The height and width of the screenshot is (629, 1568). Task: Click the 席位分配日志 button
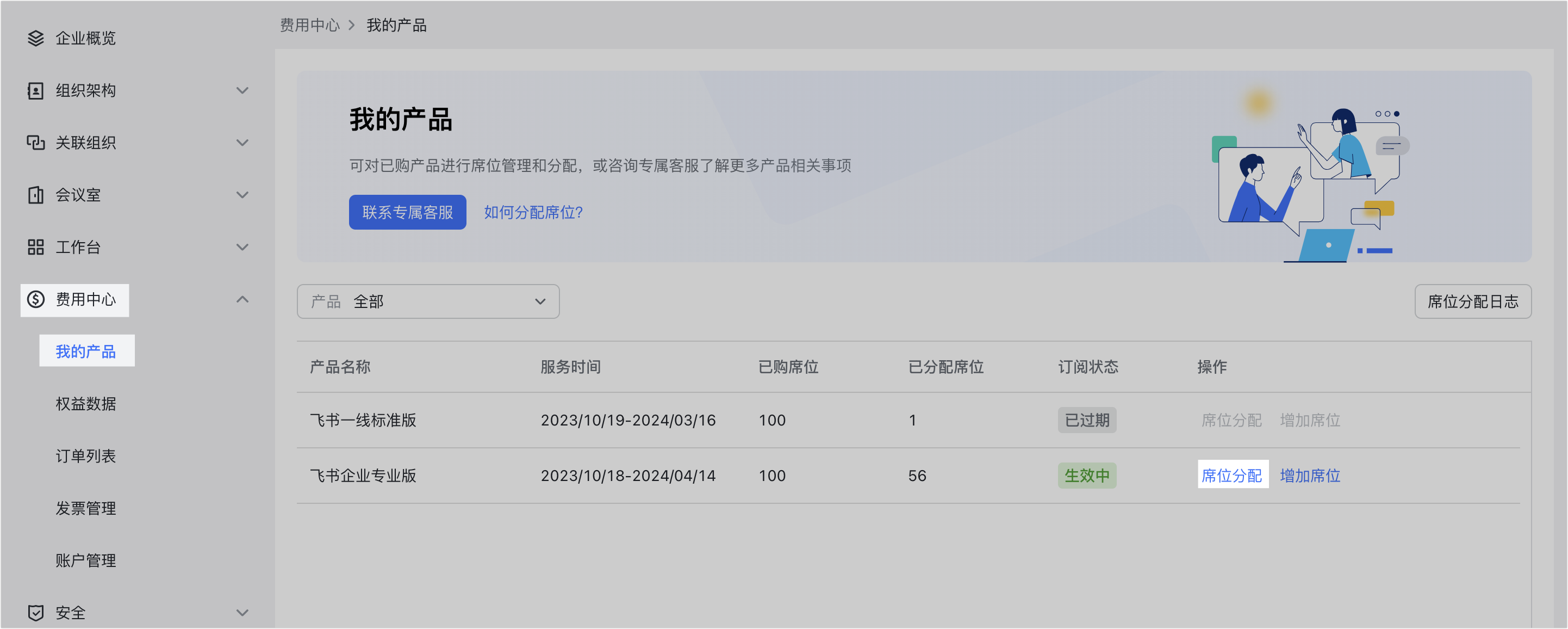[x=1472, y=301]
